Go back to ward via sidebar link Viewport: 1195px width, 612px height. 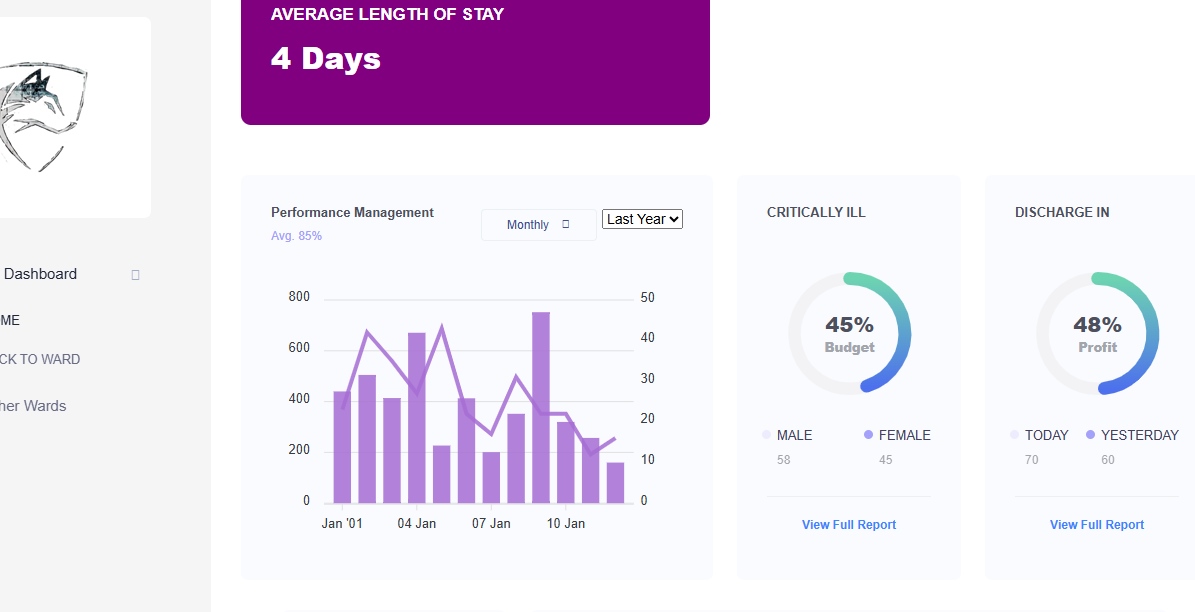40,360
